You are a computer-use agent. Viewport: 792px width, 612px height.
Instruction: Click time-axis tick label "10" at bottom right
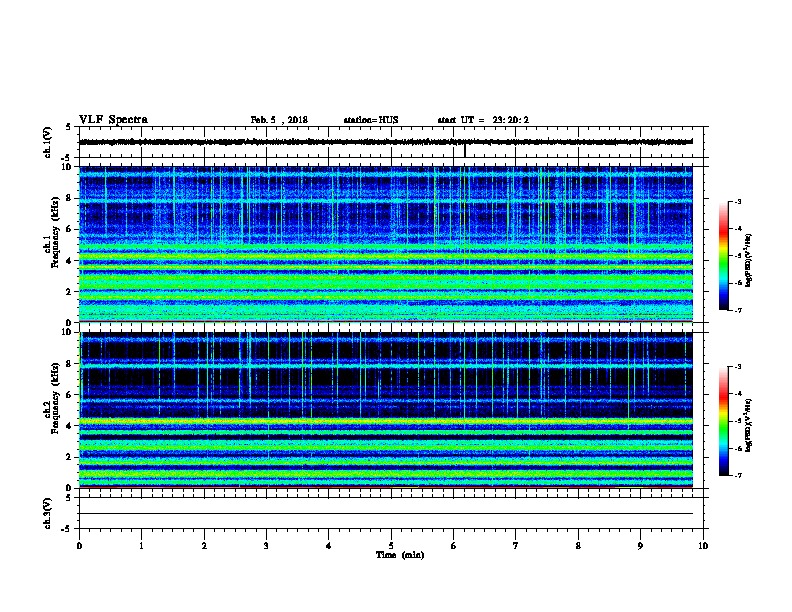[703, 546]
